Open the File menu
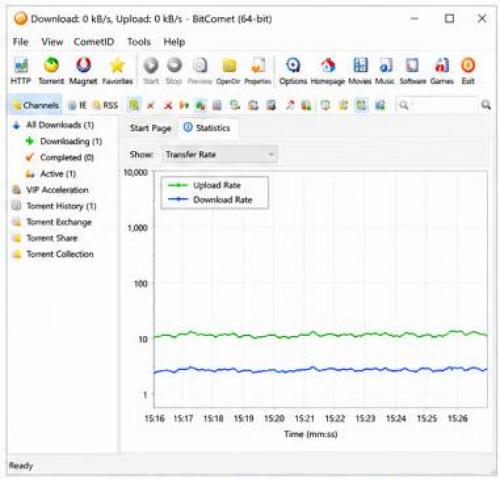Image resolution: width=500 pixels, height=479 pixels. point(20,42)
